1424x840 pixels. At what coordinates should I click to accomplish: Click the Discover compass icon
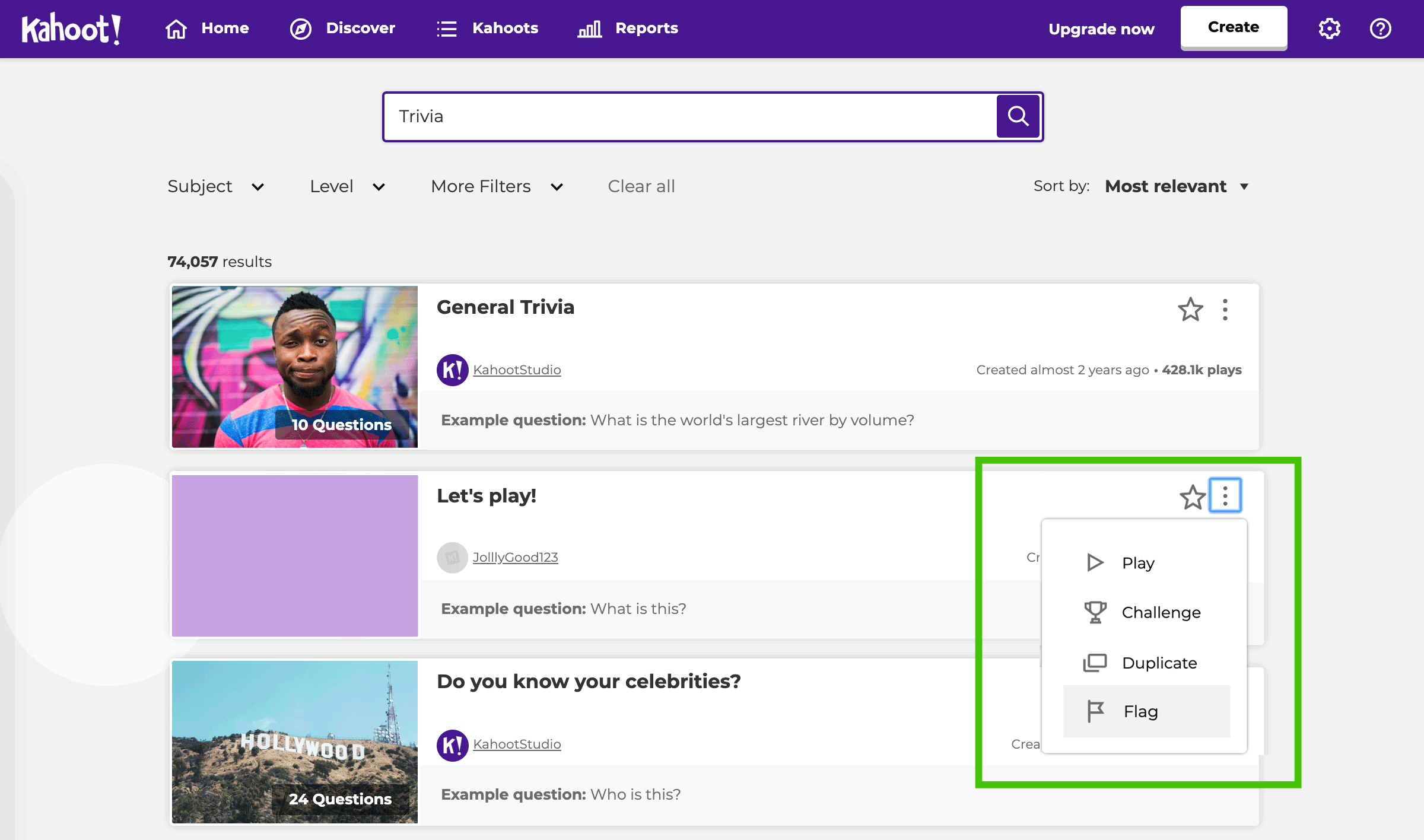click(x=301, y=28)
